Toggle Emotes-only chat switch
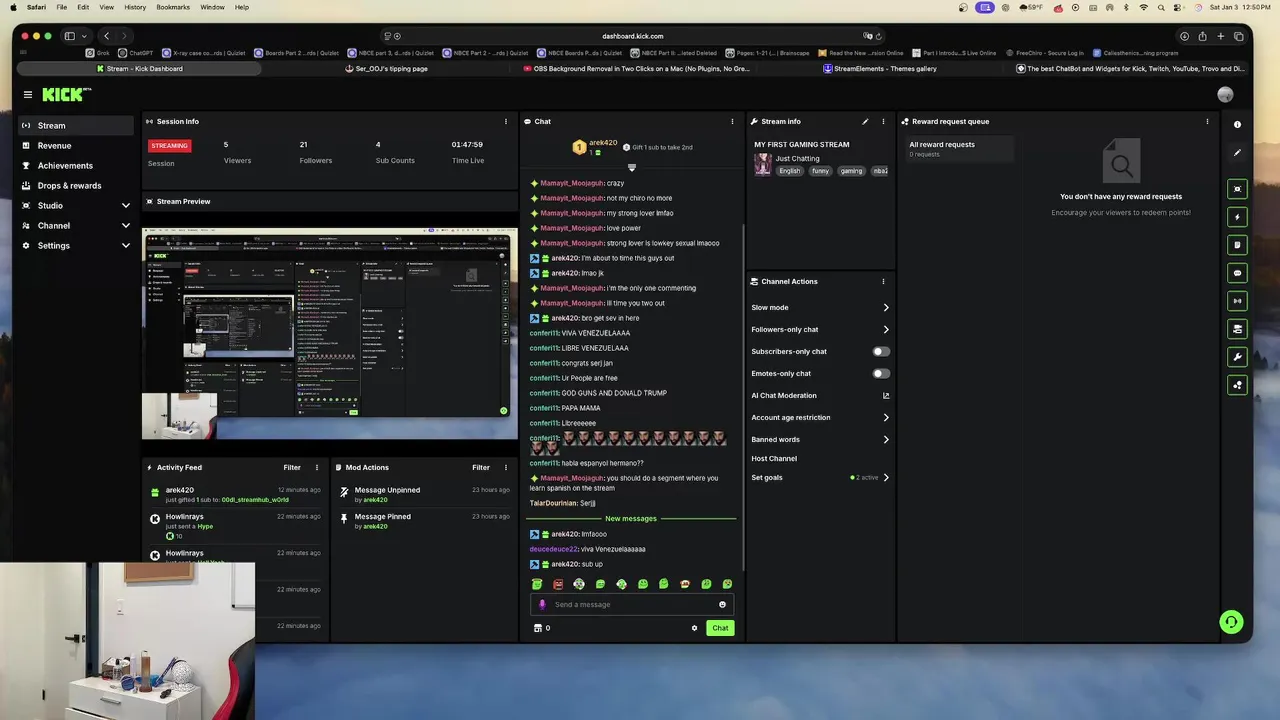Screen dimensions: 1280x720 click(x=881, y=374)
